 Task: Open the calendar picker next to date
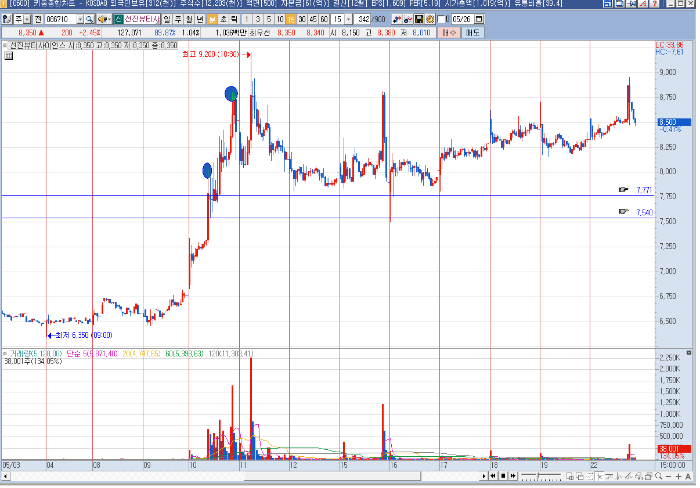pos(479,19)
